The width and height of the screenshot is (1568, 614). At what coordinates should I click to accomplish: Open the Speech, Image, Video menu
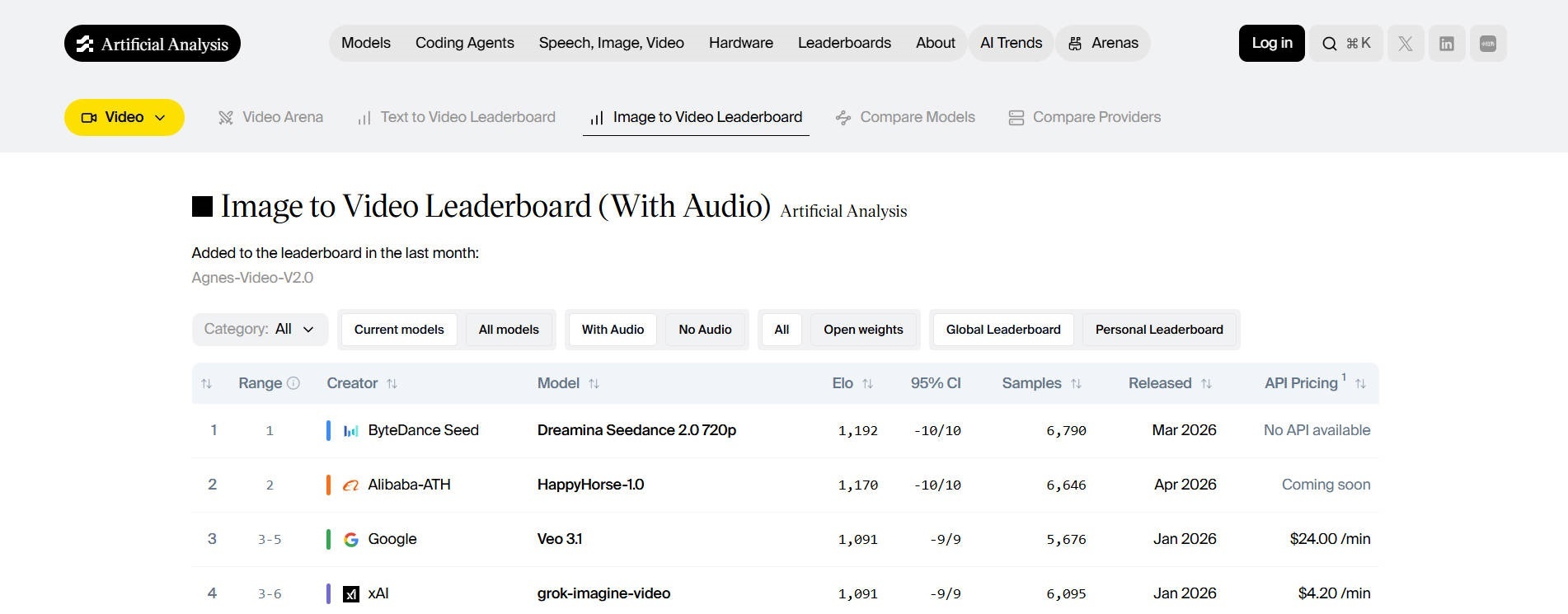point(612,43)
